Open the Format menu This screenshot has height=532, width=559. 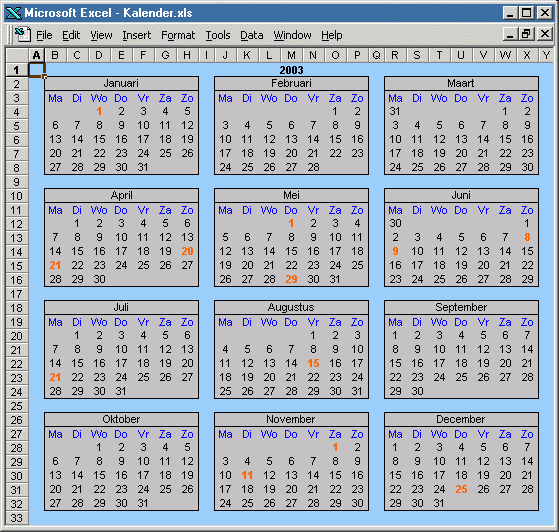(178, 35)
